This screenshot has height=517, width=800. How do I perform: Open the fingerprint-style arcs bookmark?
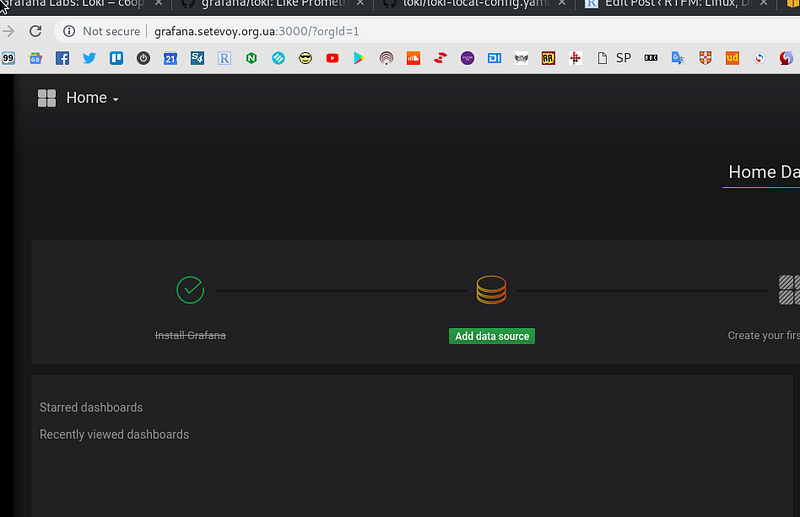click(387, 58)
